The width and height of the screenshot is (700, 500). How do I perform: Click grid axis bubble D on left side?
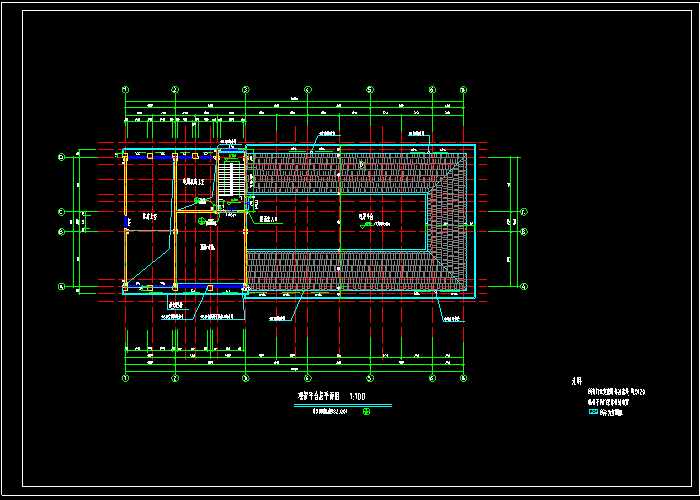[61, 156]
